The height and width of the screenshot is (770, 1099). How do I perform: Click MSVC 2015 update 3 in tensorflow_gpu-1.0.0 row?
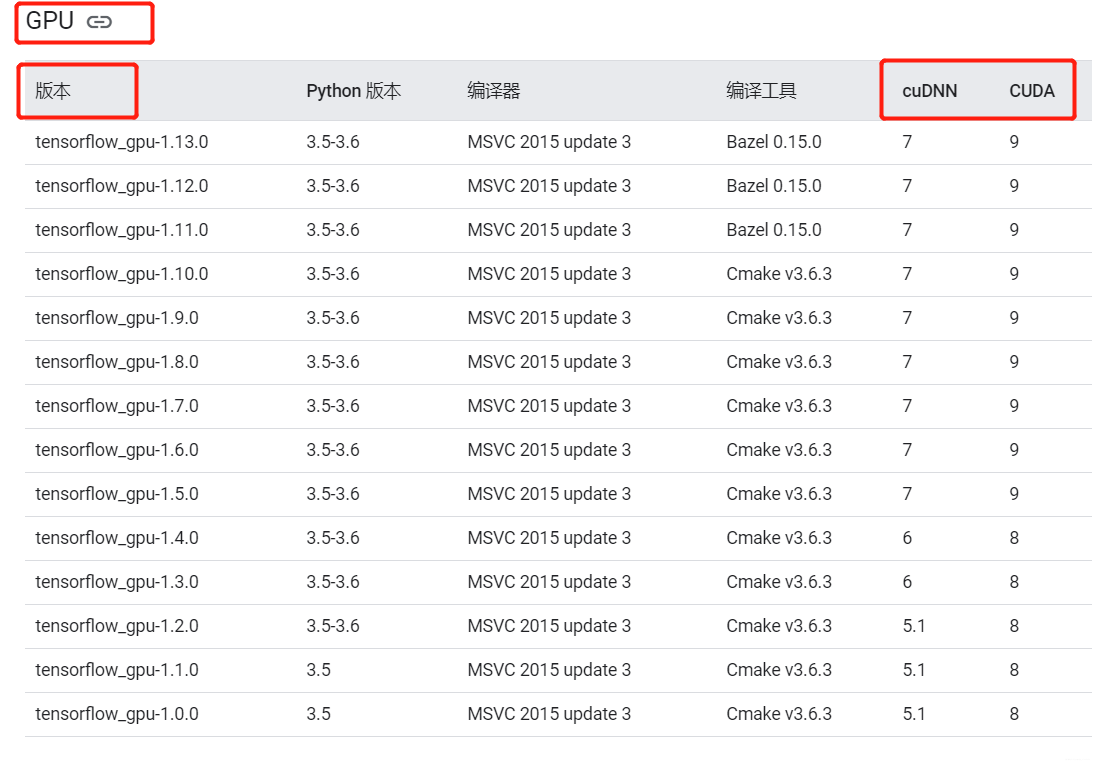click(550, 715)
